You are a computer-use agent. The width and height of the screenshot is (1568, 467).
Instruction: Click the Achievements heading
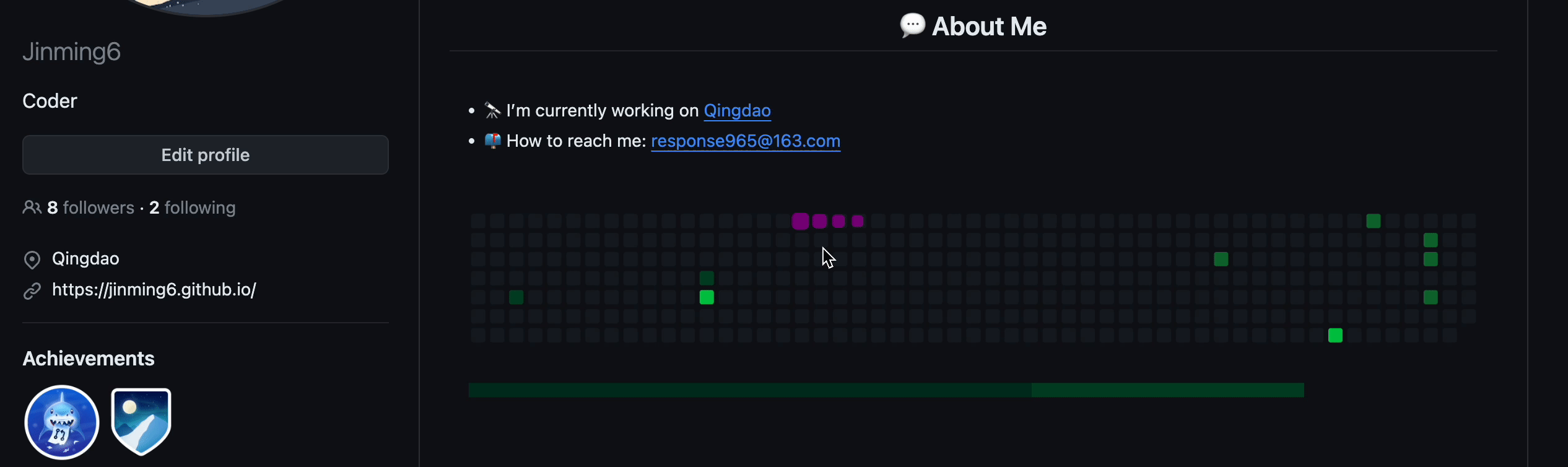[x=89, y=359]
